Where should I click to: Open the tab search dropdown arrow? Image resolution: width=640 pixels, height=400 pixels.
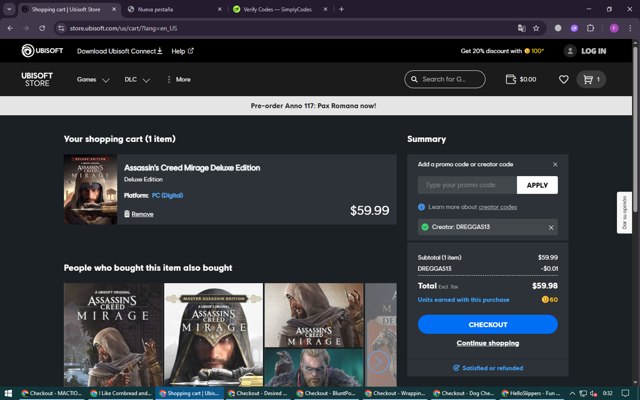pos(9,9)
